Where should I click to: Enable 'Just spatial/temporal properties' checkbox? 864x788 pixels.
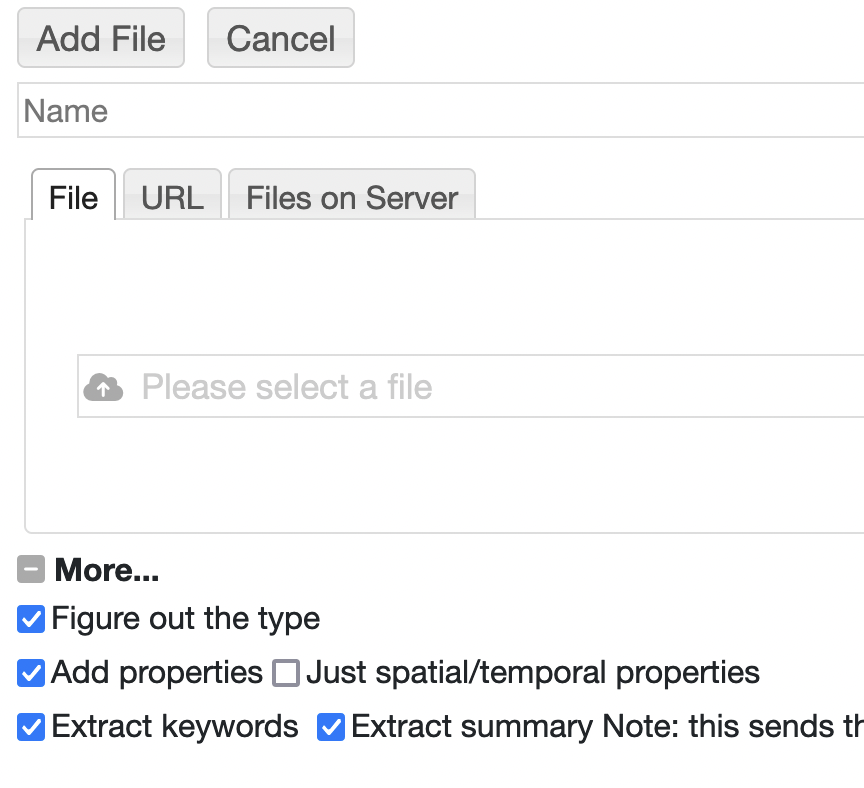click(x=286, y=673)
